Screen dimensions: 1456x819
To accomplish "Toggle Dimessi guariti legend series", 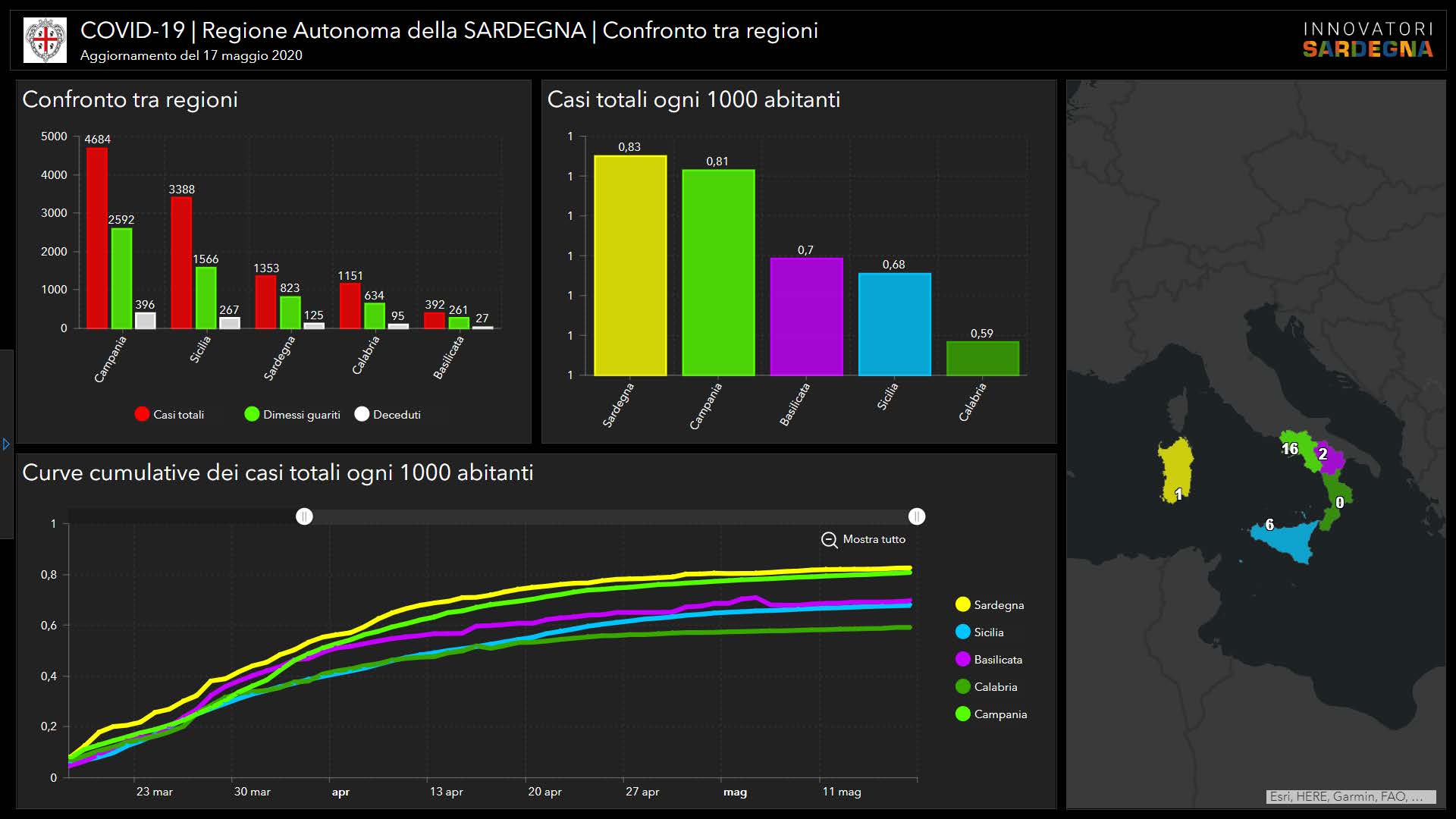I will (252, 414).
